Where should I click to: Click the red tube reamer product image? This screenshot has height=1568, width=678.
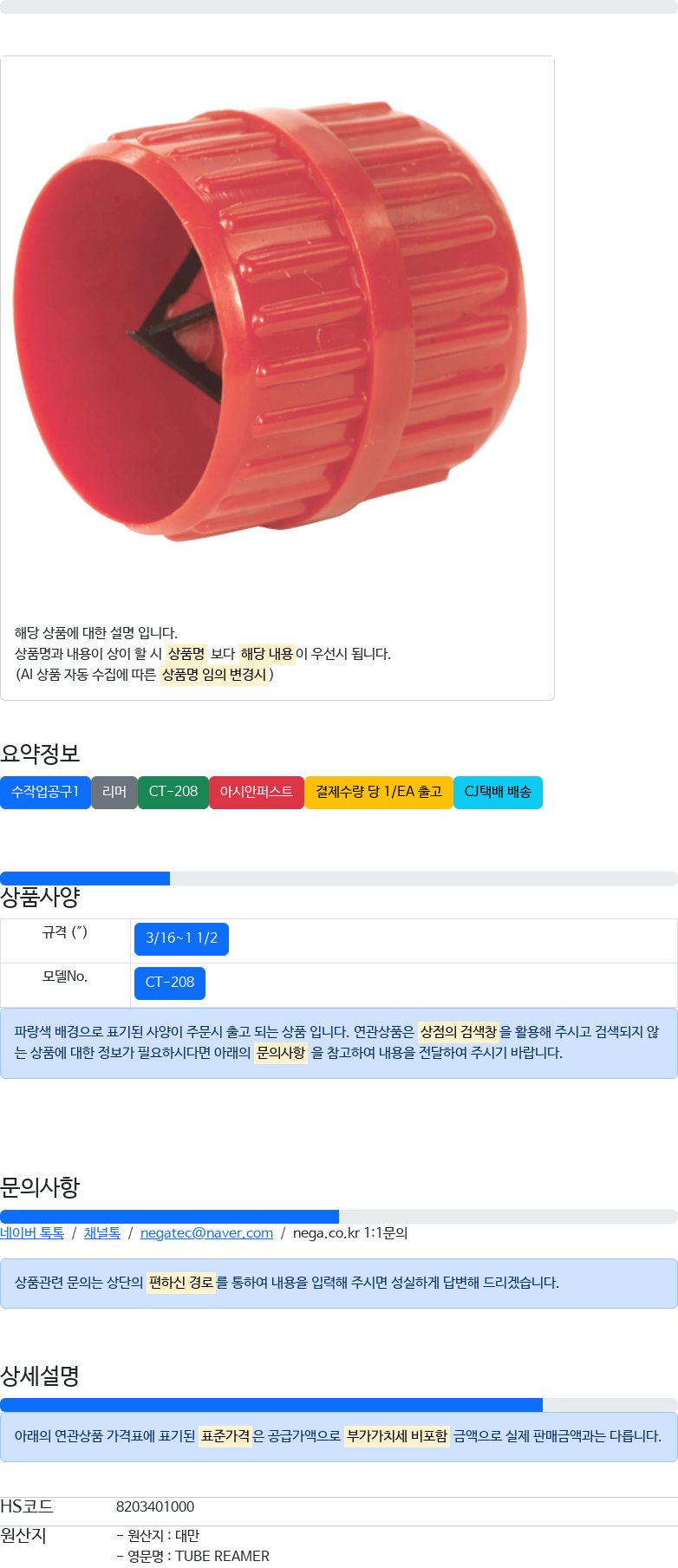tap(271, 321)
